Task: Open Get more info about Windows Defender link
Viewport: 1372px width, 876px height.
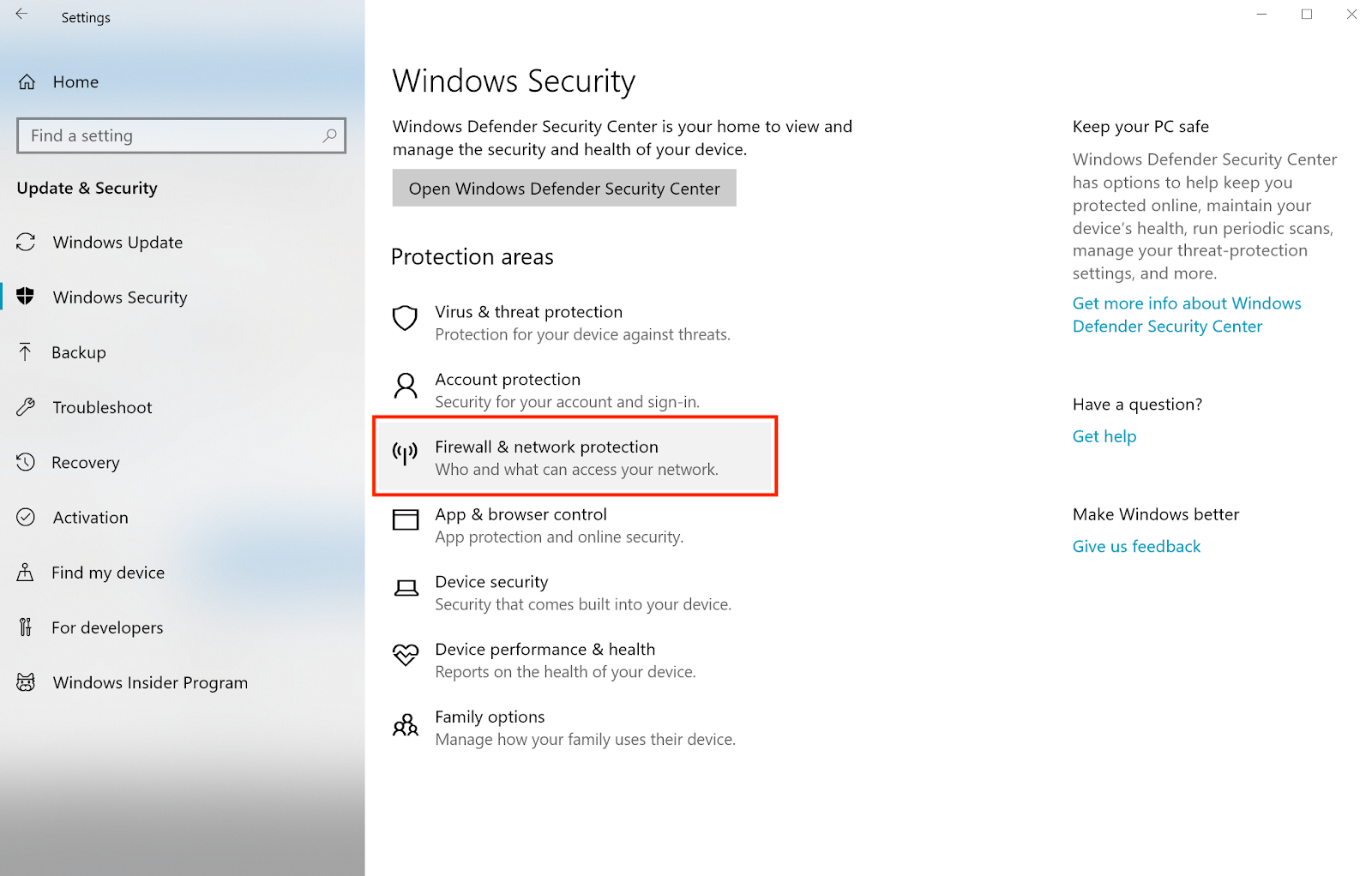Action: coord(1187,315)
